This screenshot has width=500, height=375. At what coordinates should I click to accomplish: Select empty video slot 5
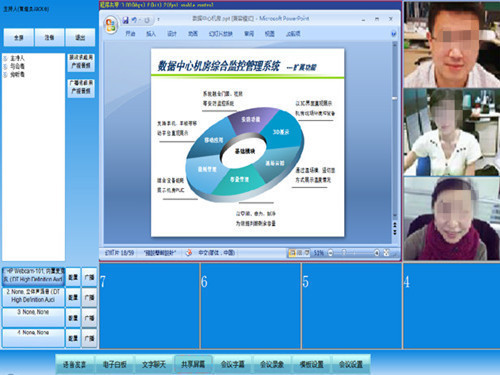(352, 306)
